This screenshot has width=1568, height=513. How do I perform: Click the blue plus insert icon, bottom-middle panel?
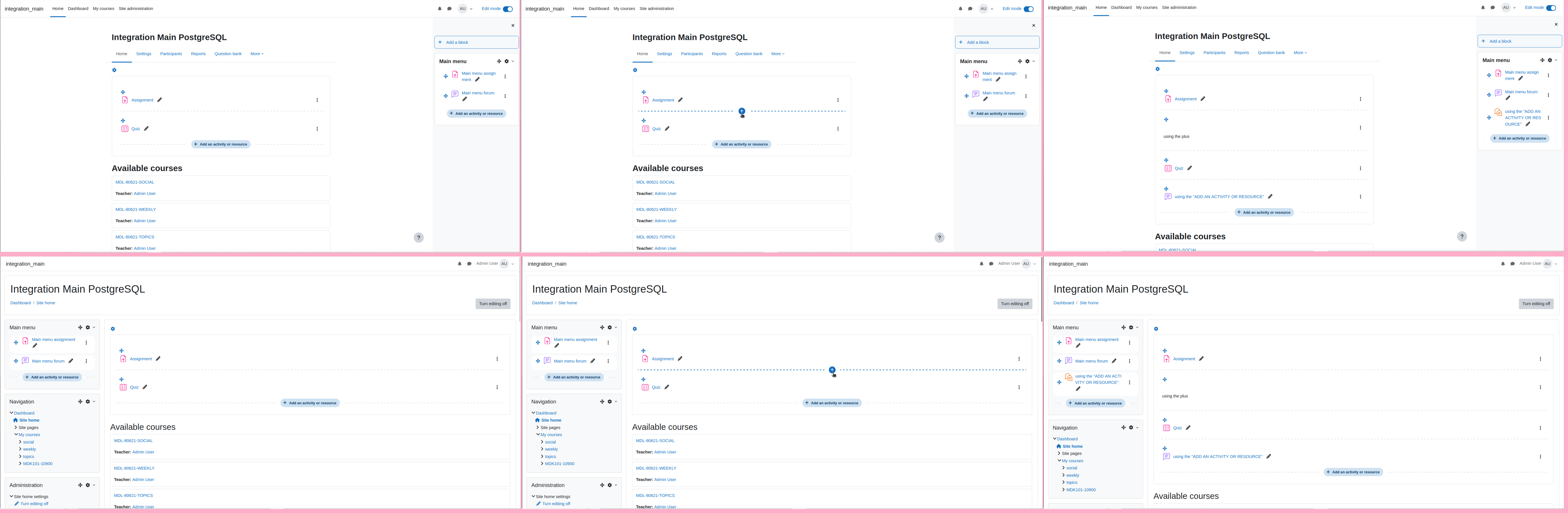coord(832,370)
